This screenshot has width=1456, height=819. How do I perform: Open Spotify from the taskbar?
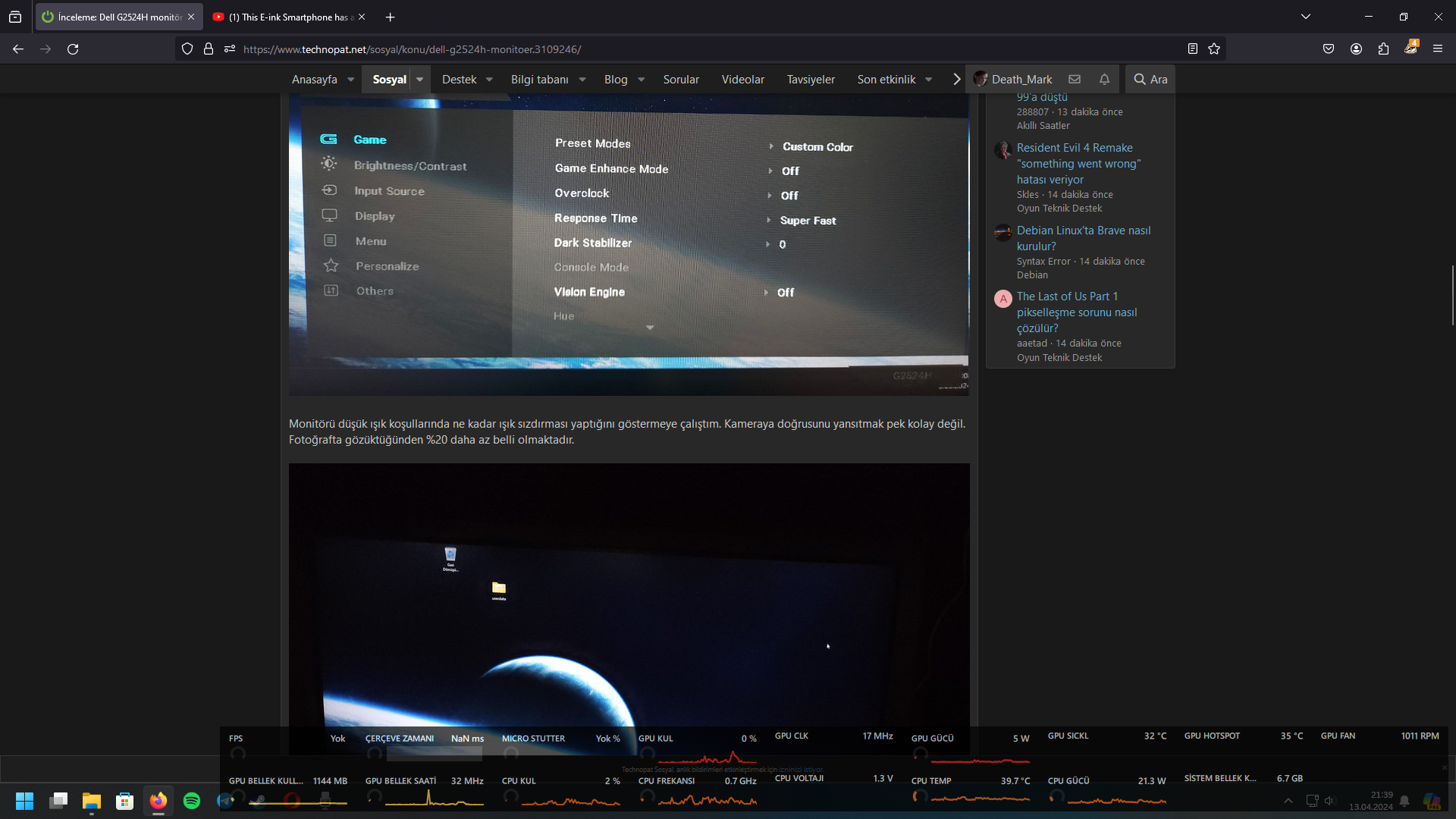[x=192, y=801]
